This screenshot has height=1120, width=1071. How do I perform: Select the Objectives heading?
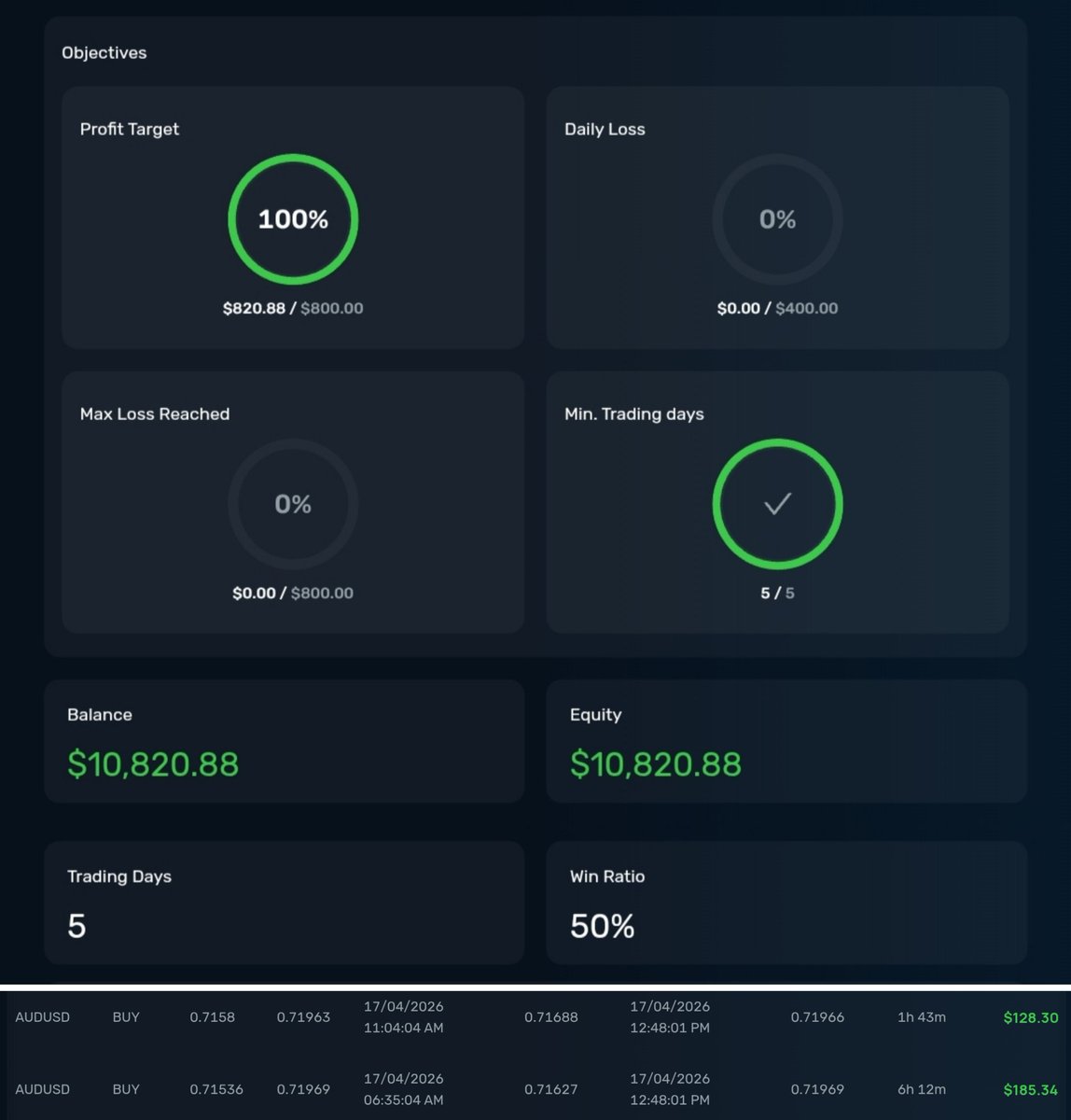[x=104, y=53]
